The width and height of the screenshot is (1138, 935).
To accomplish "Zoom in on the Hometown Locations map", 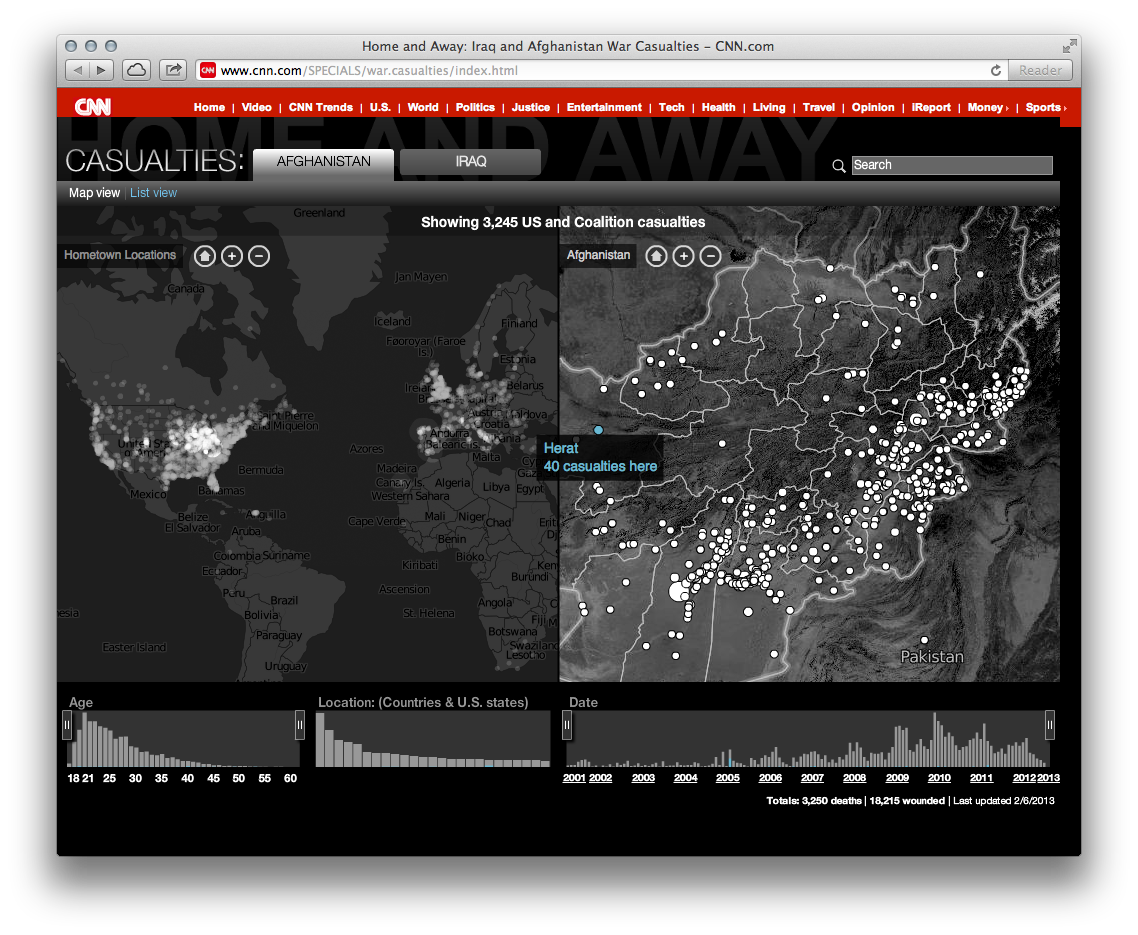I will [232, 255].
